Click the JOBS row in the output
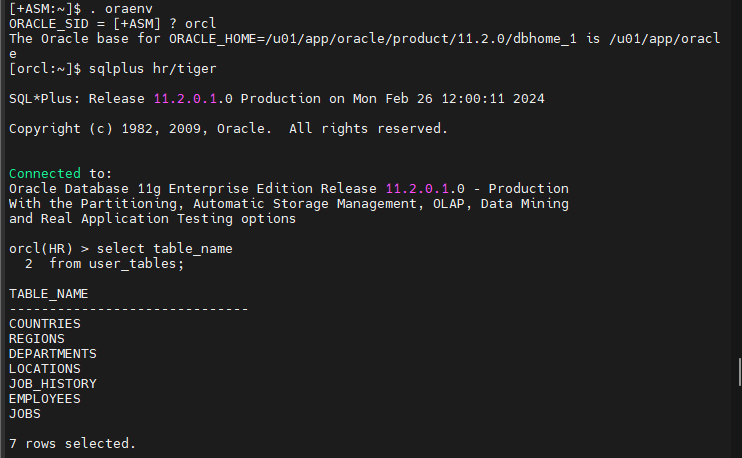This screenshot has width=742, height=458. [25, 413]
